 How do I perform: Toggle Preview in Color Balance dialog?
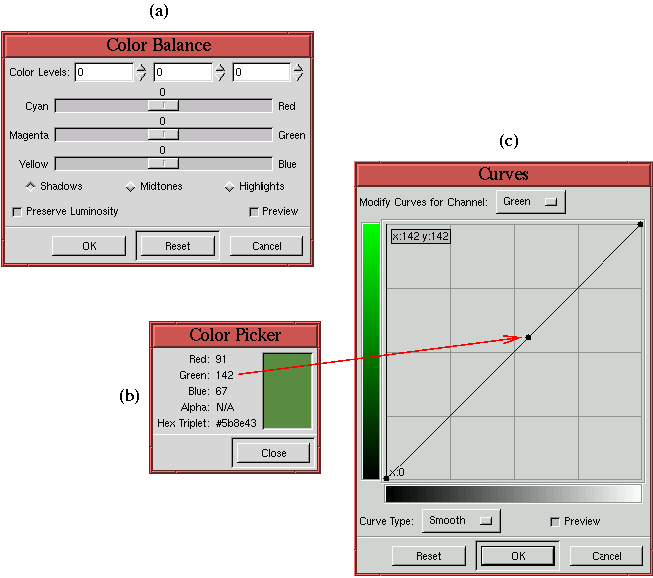pyautogui.click(x=254, y=212)
